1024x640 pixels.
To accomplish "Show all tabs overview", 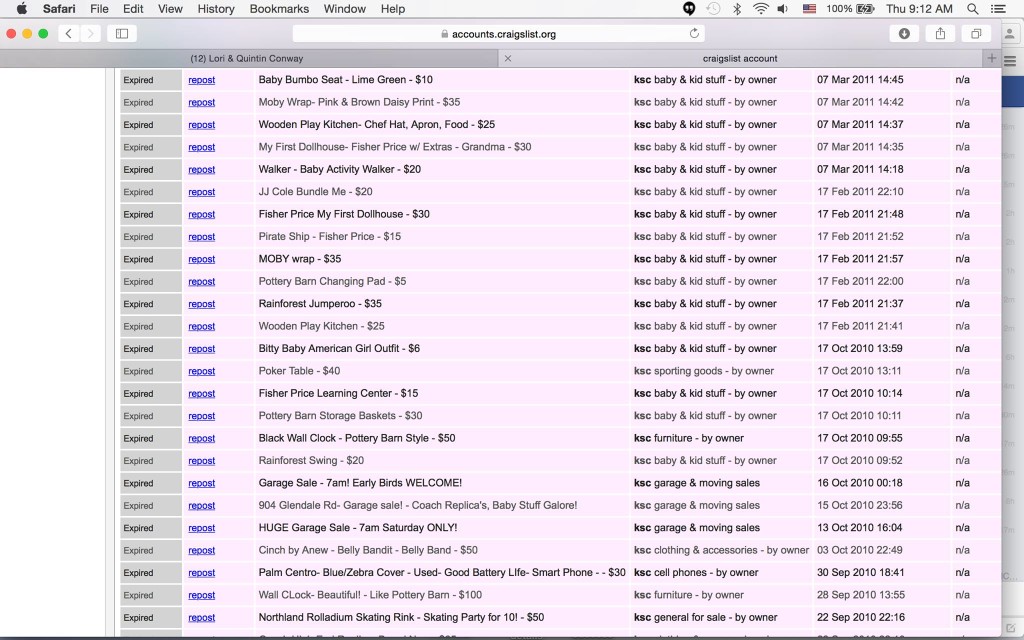I will point(976,33).
